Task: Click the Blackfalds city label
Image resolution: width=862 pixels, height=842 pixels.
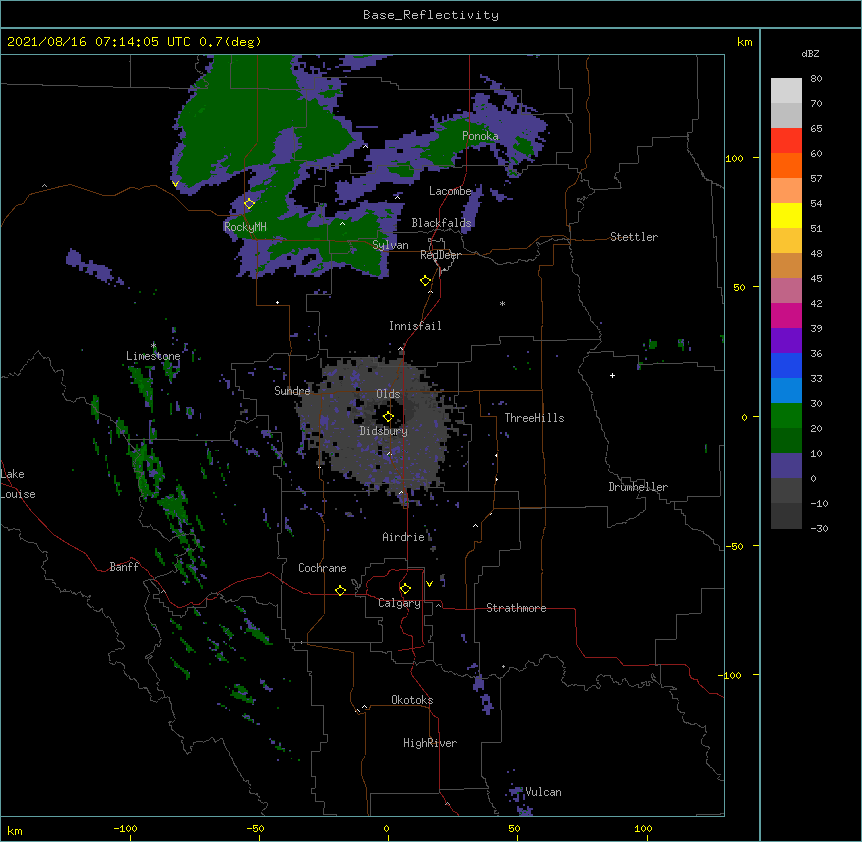Action: (441, 223)
